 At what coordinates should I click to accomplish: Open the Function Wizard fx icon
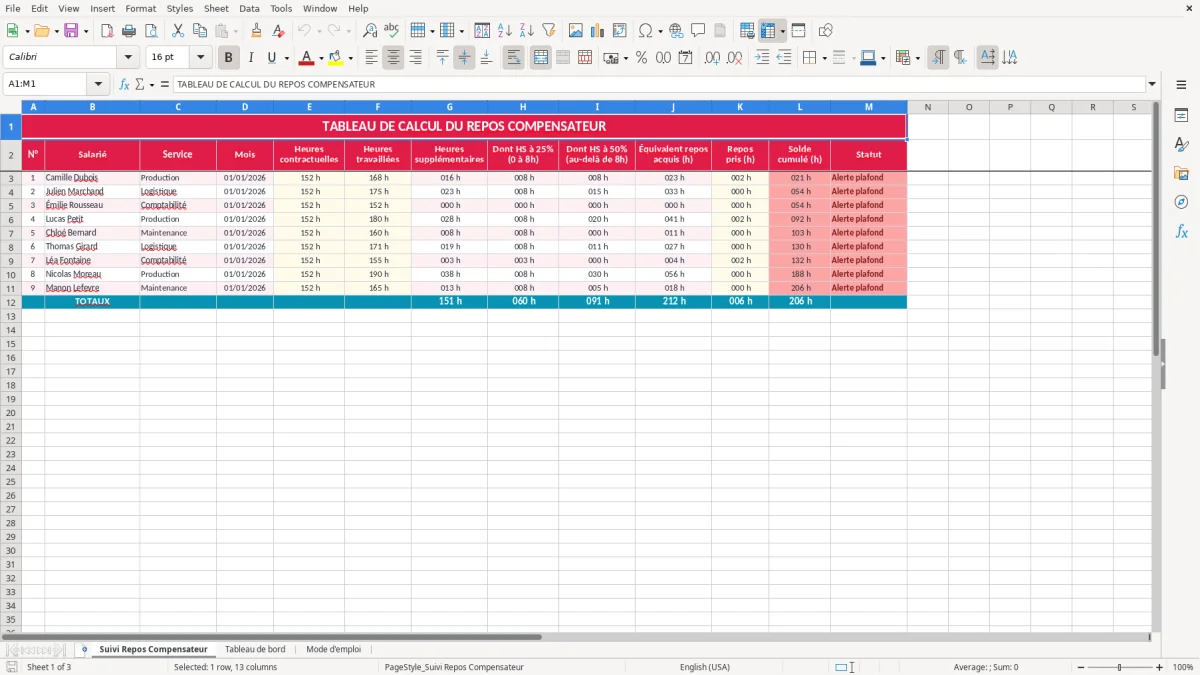pyautogui.click(x=124, y=84)
